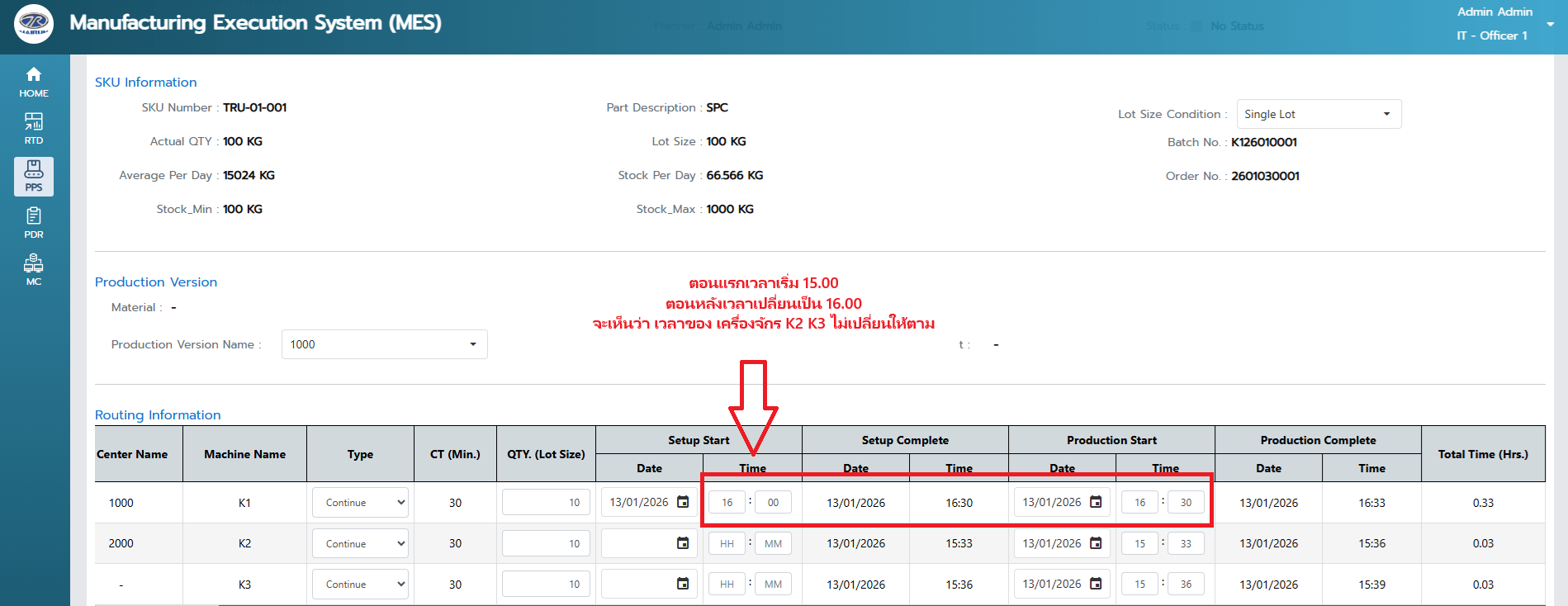This screenshot has width=1568, height=606.
Task: Click the company logo in header
Action: pos(34,24)
